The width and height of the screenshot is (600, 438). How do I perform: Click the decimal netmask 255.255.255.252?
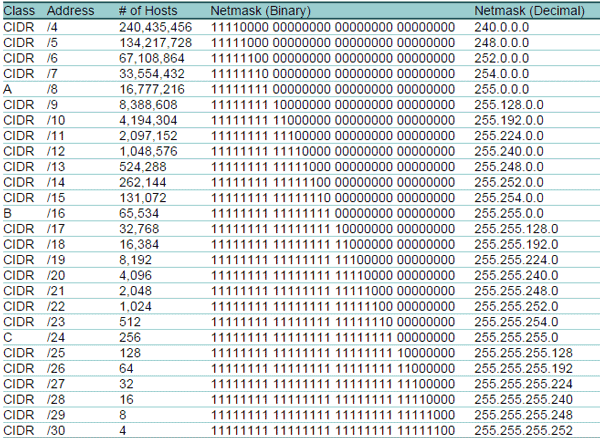click(x=523, y=431)
